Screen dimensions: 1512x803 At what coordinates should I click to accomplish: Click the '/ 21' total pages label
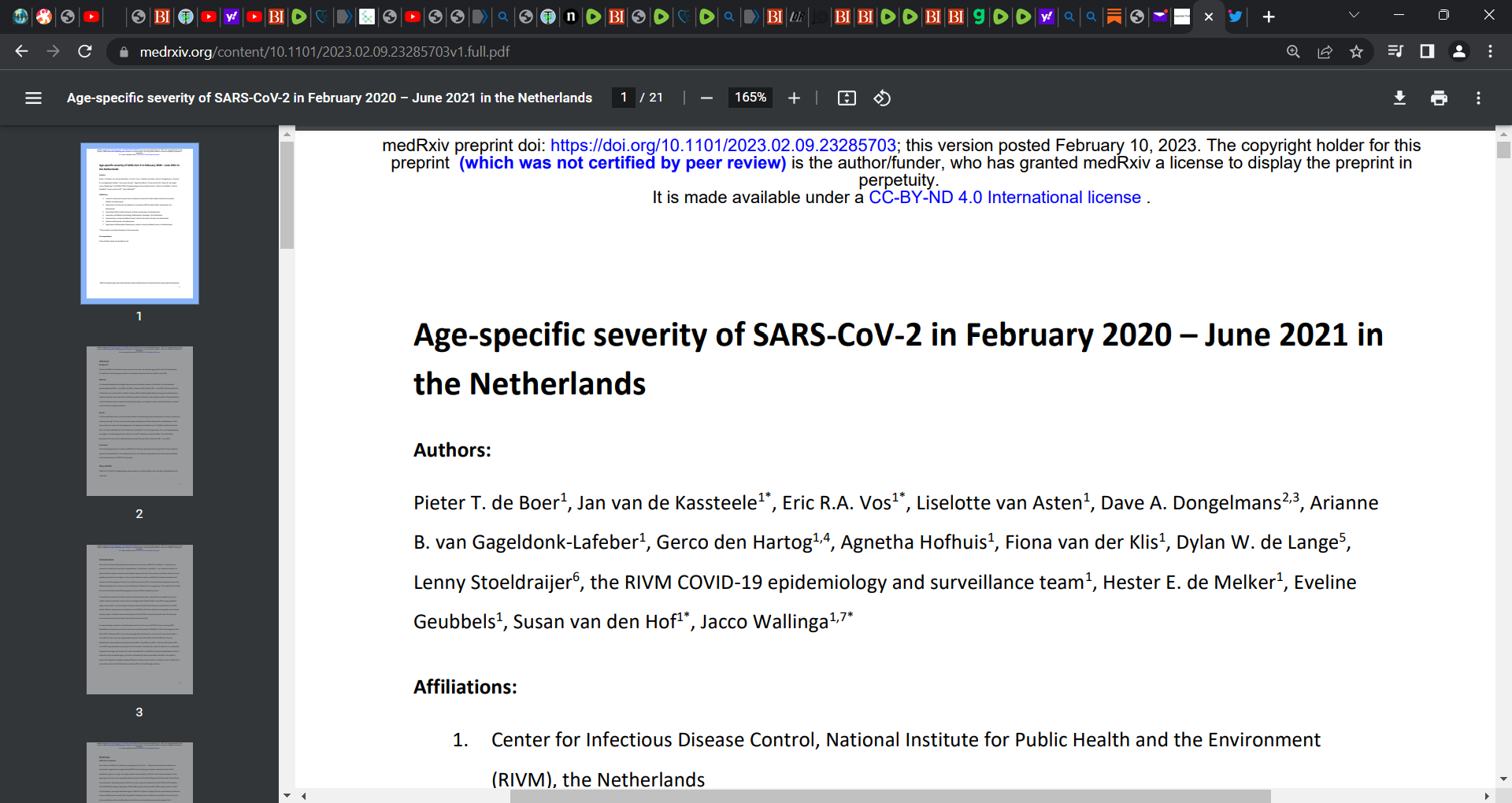tap(651, 98)
